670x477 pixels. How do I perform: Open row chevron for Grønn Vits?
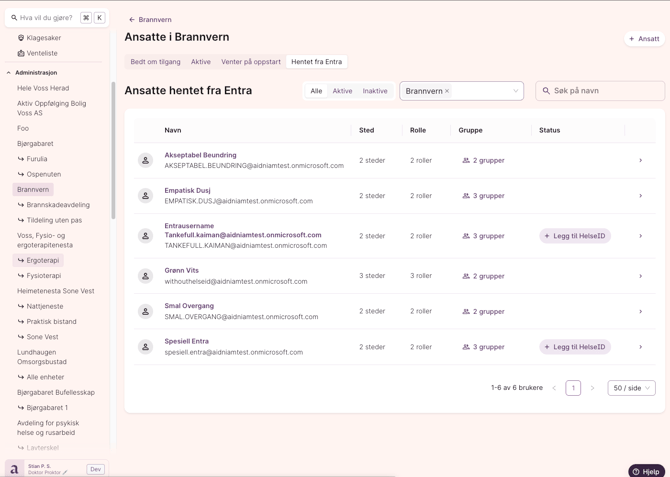641,276
